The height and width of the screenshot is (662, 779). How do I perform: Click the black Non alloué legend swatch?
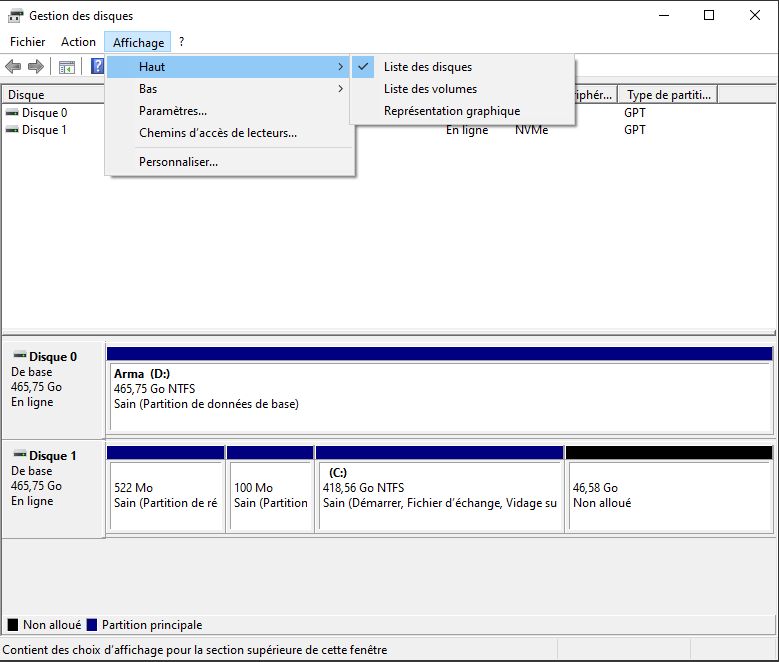click(12, 625)
